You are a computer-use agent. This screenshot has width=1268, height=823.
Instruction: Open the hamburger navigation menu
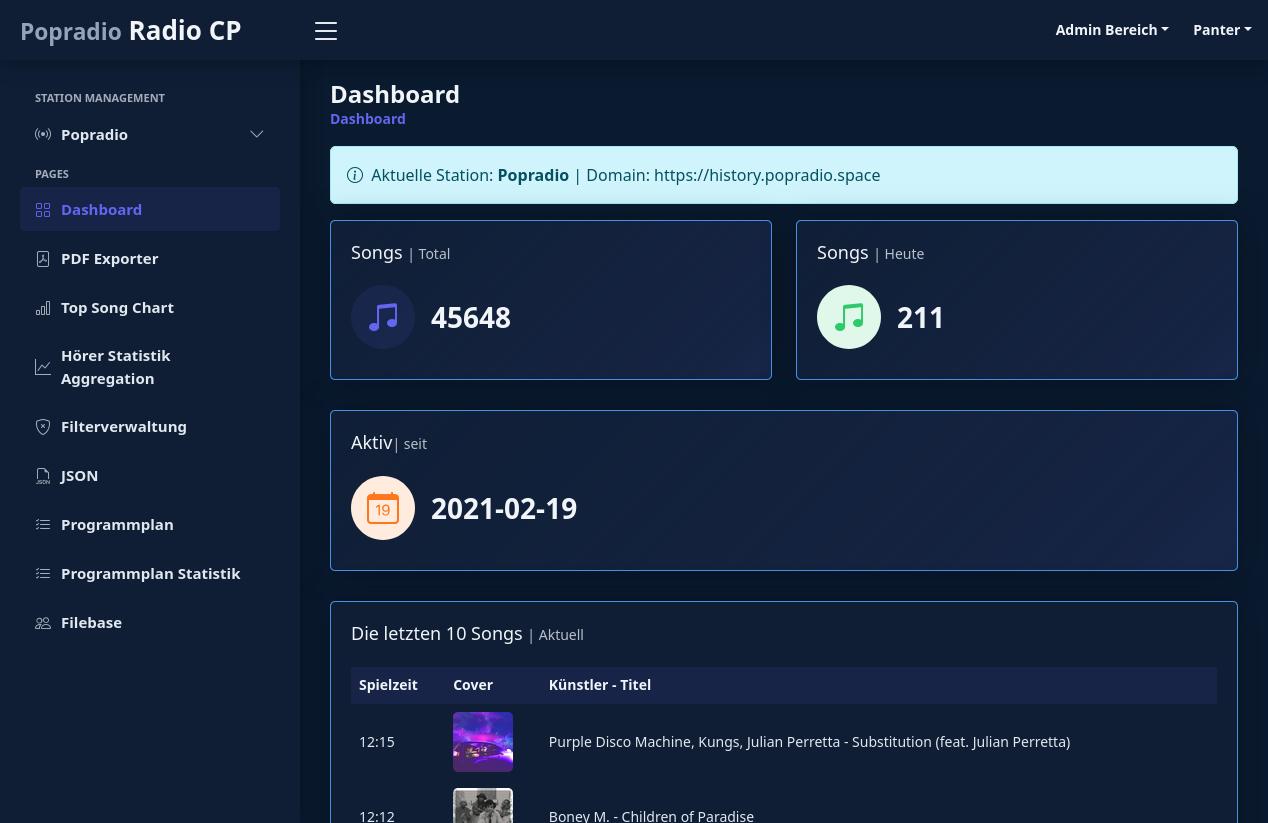(326, 31)
